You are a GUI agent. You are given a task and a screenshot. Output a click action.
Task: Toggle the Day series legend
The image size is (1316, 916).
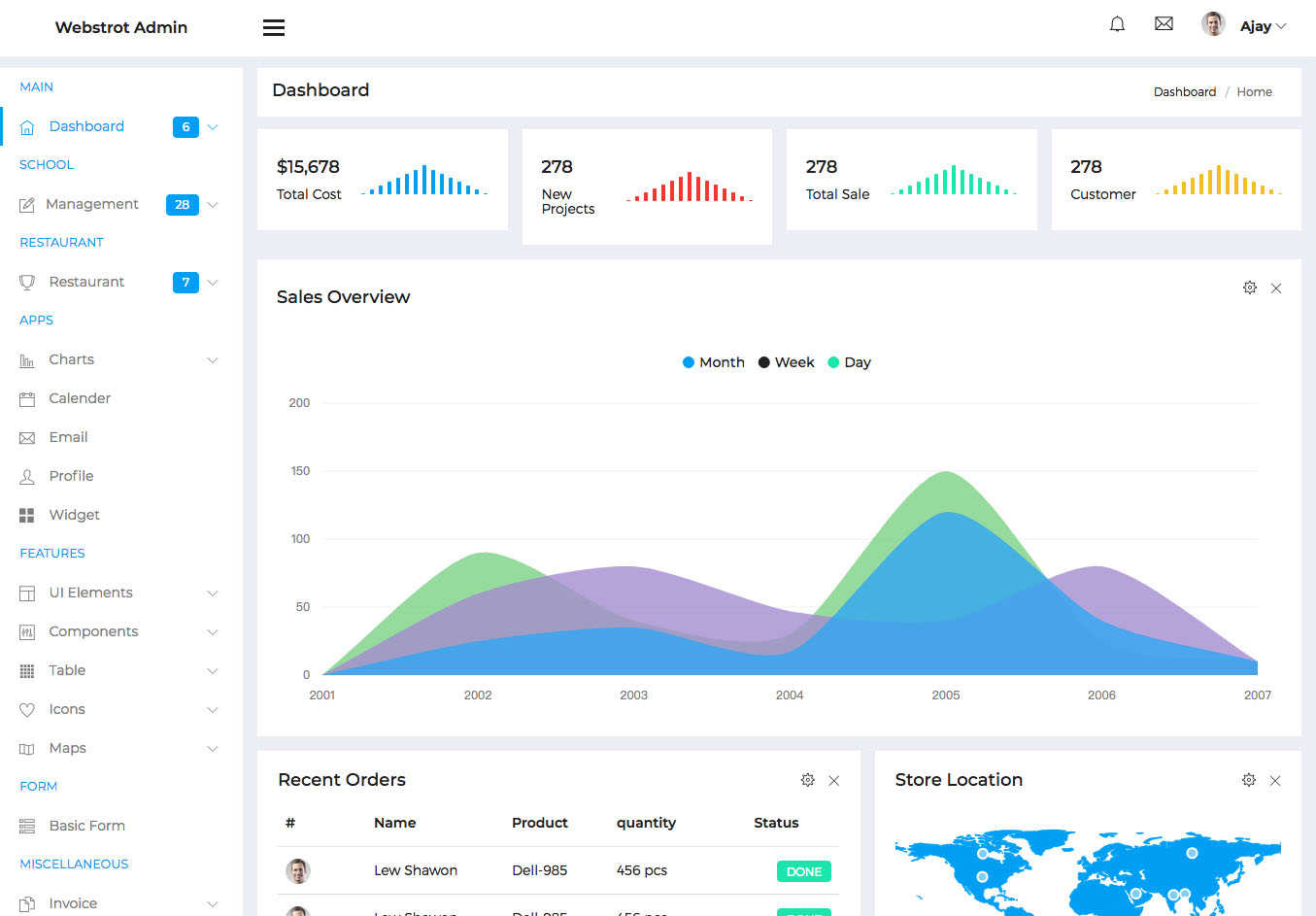pos(849,362)
